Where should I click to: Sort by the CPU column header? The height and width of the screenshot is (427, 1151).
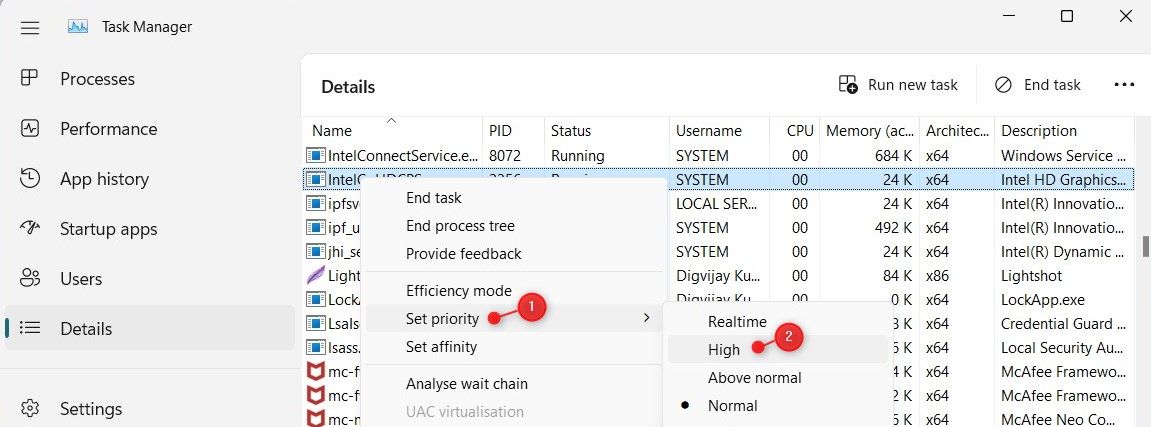point(795,131)
